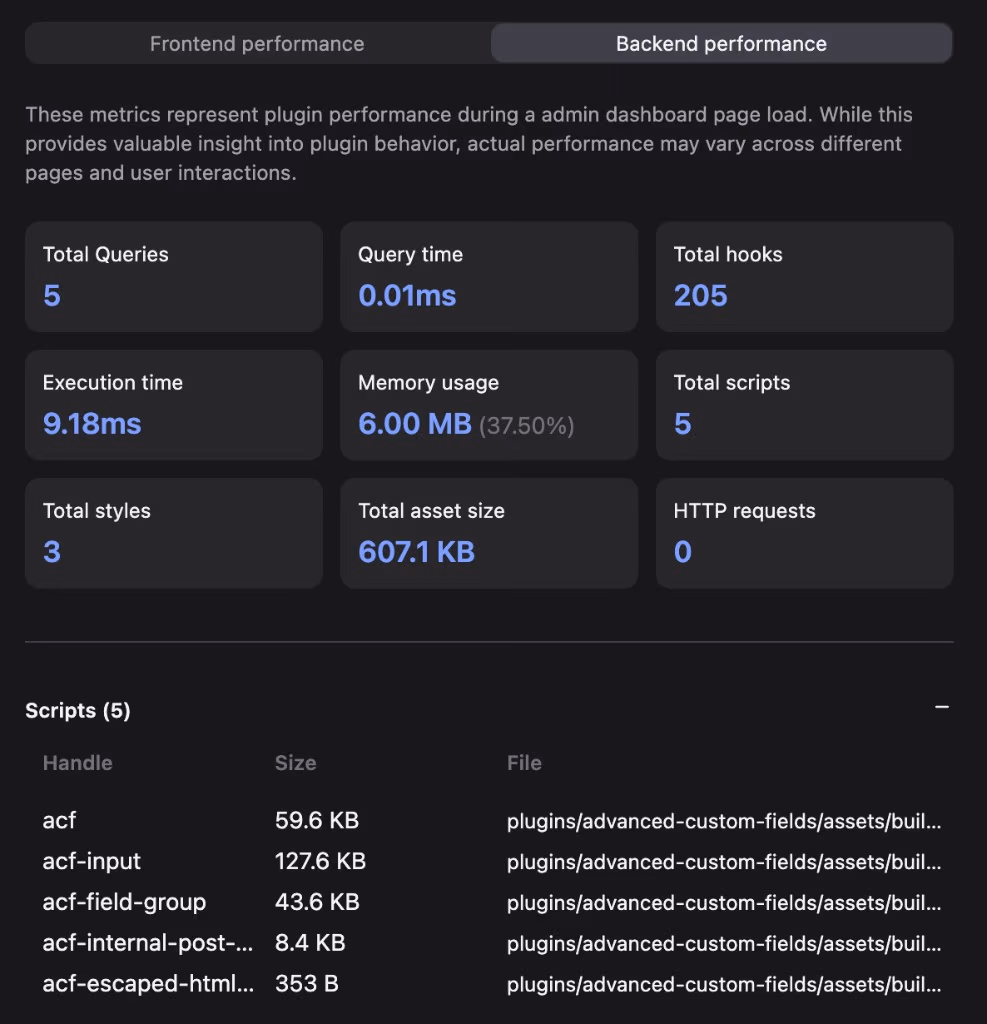Click the acf script row handle
This screenshot has width=987, height=1024.
59,820
